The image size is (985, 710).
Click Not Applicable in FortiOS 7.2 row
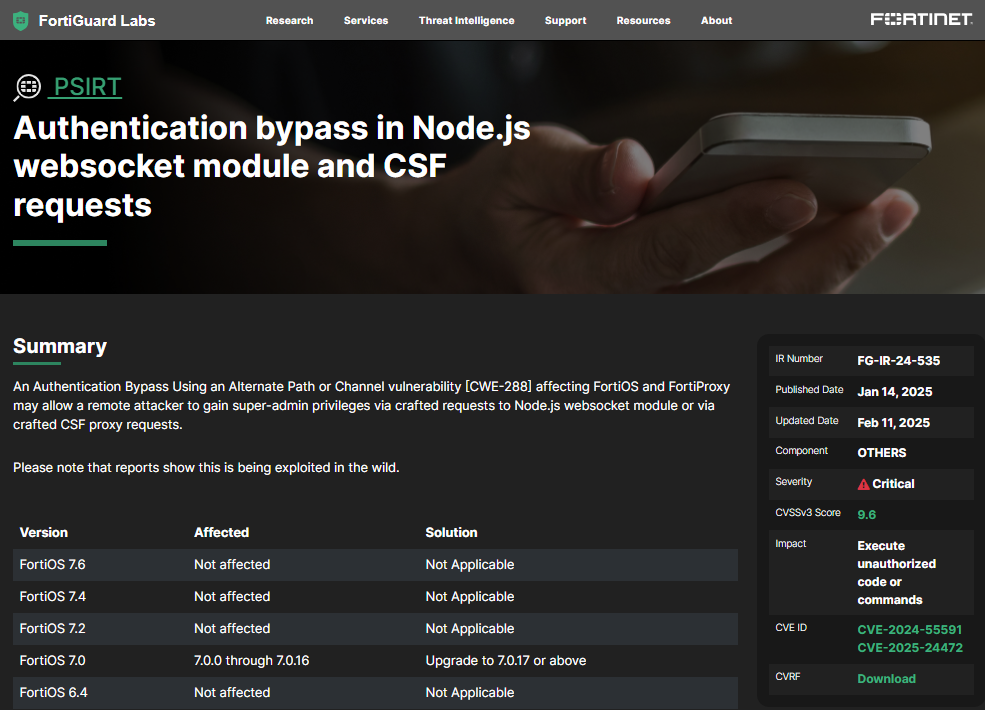click(470, 628)
